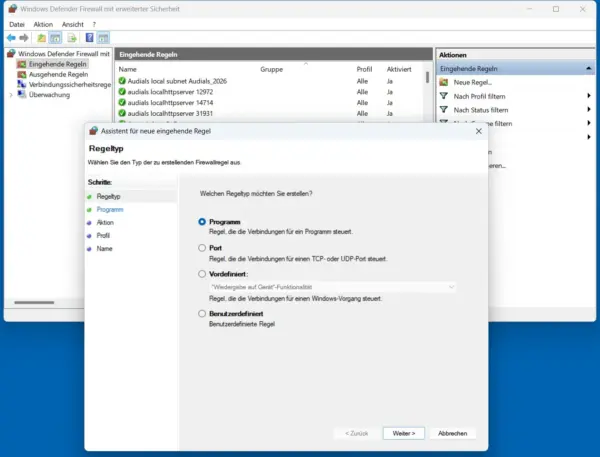The image size is (600, 457).
Task: Sort rules by the Aktiviert column header
Action: [399, 69]
